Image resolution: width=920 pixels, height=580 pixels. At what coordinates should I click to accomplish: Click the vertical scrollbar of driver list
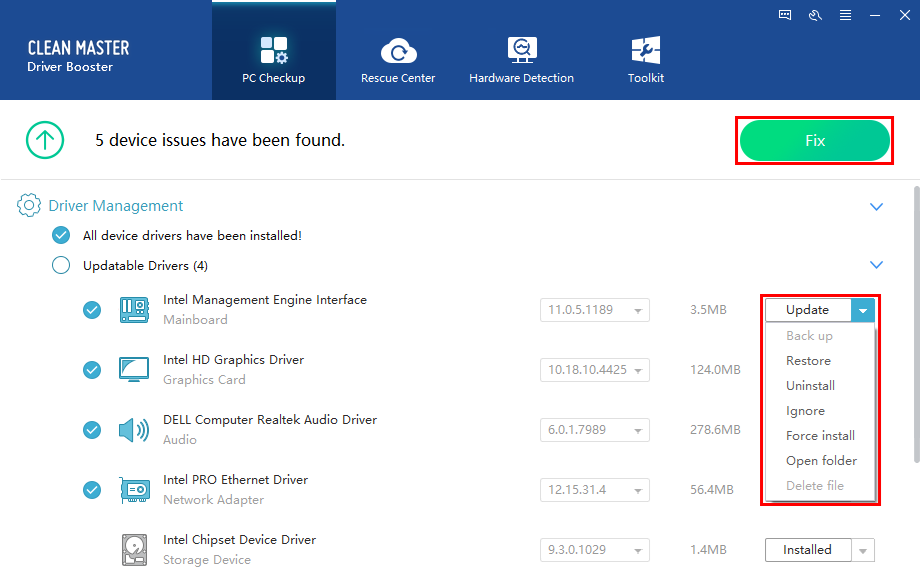point(916,324)
